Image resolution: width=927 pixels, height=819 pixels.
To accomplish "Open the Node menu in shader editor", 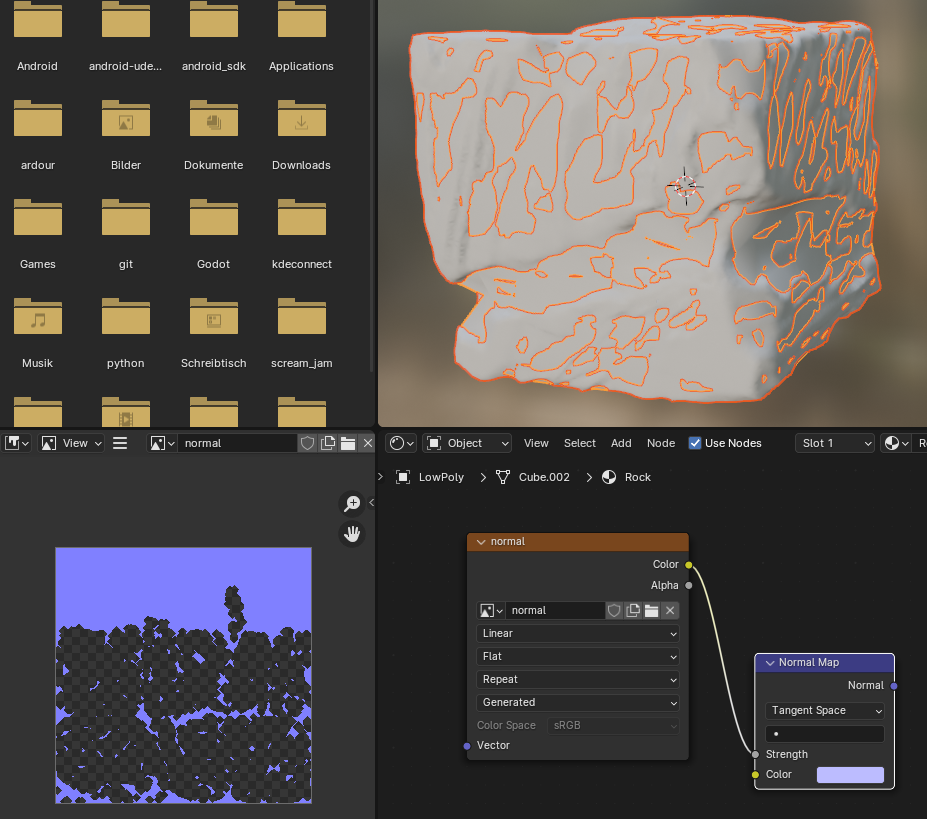I will point(661,443).
